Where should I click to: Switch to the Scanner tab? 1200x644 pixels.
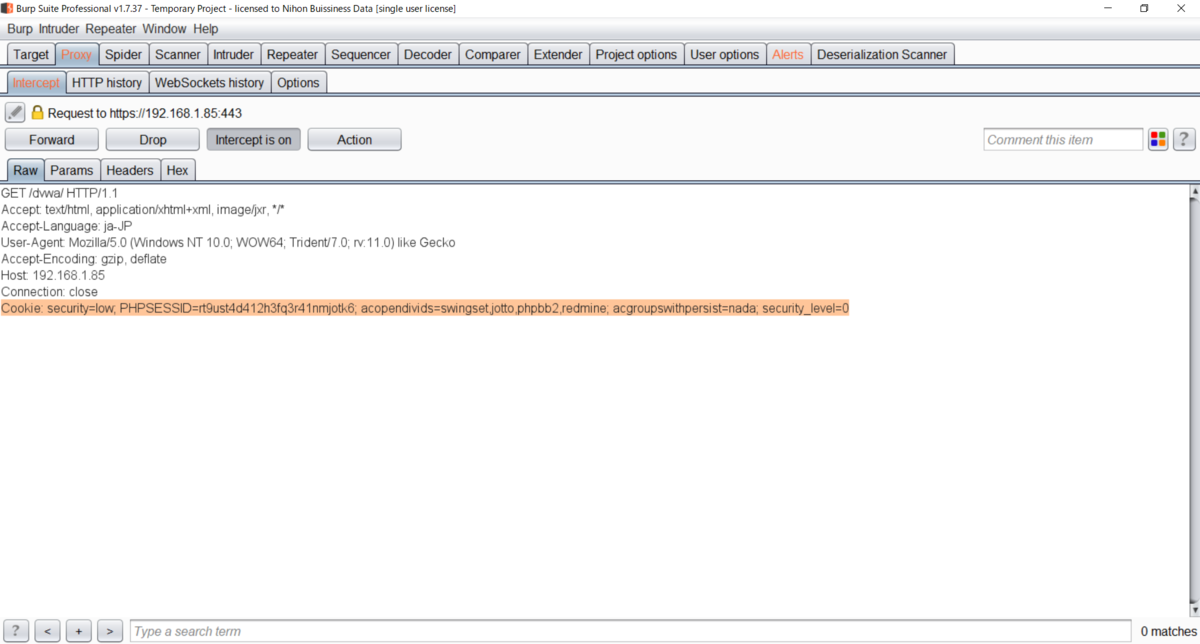(x=178, y=54)
